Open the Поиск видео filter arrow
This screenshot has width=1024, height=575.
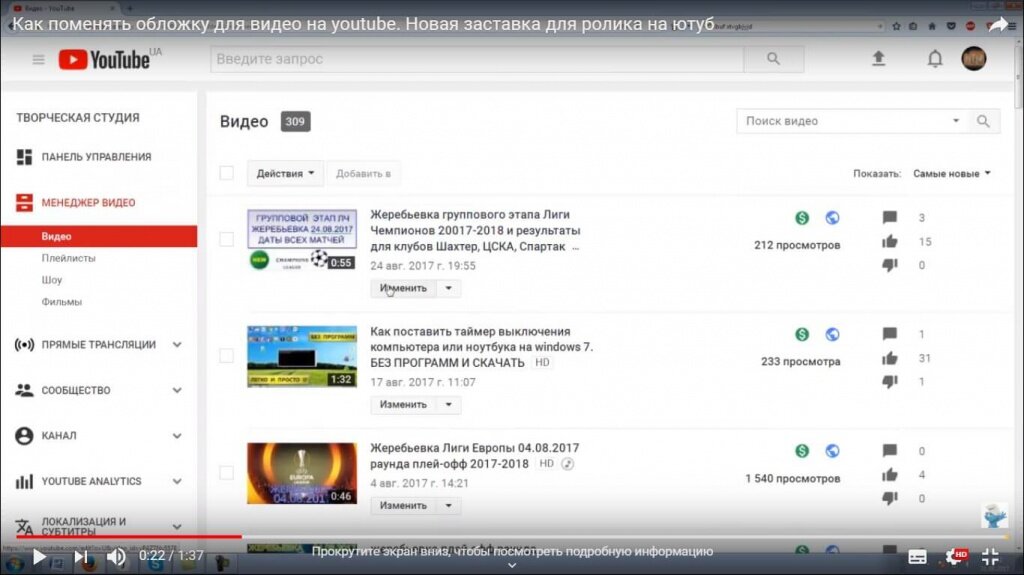coord(955,121)
